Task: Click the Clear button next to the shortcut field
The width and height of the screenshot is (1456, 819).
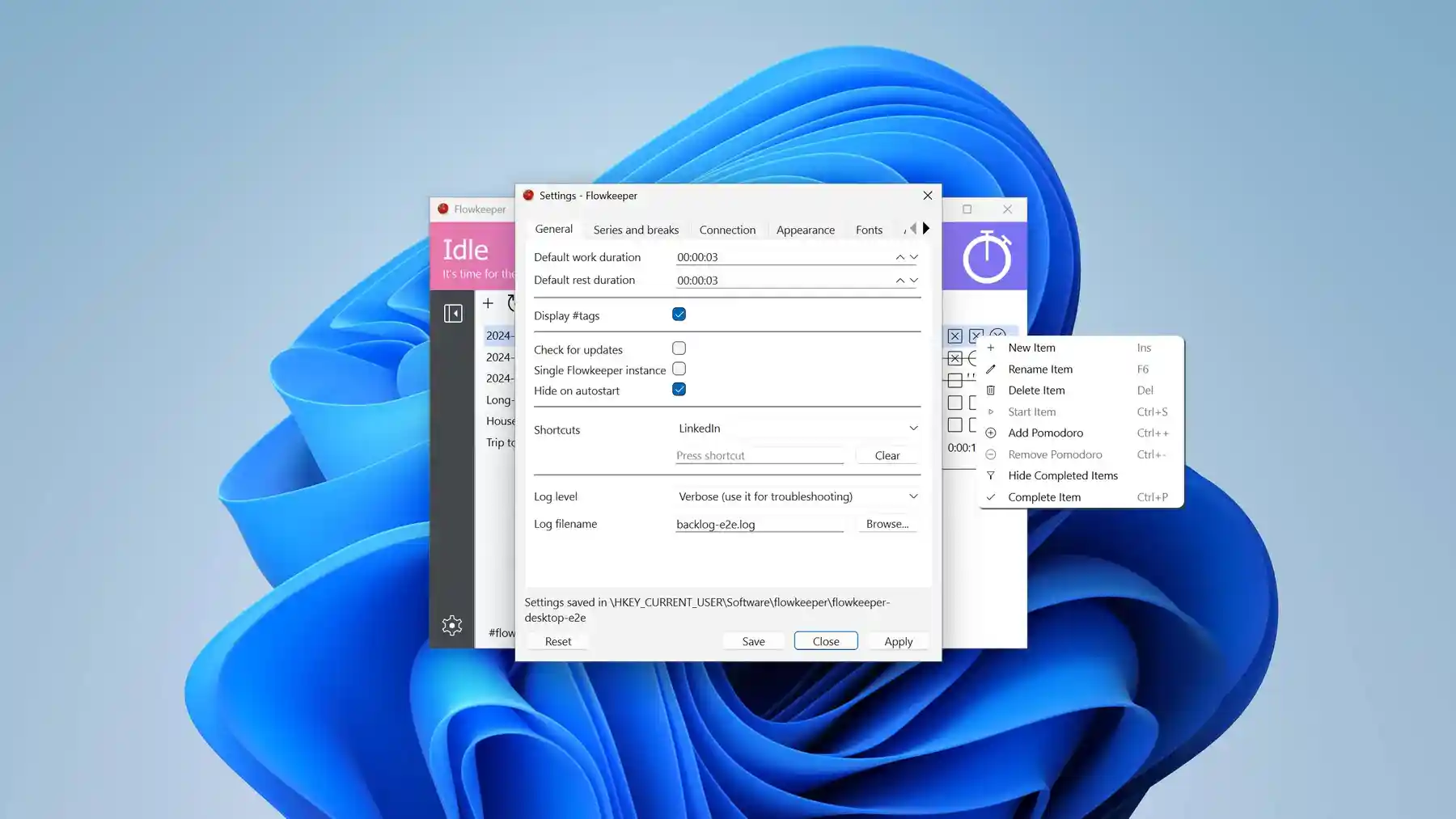Action: click(886, 455)
